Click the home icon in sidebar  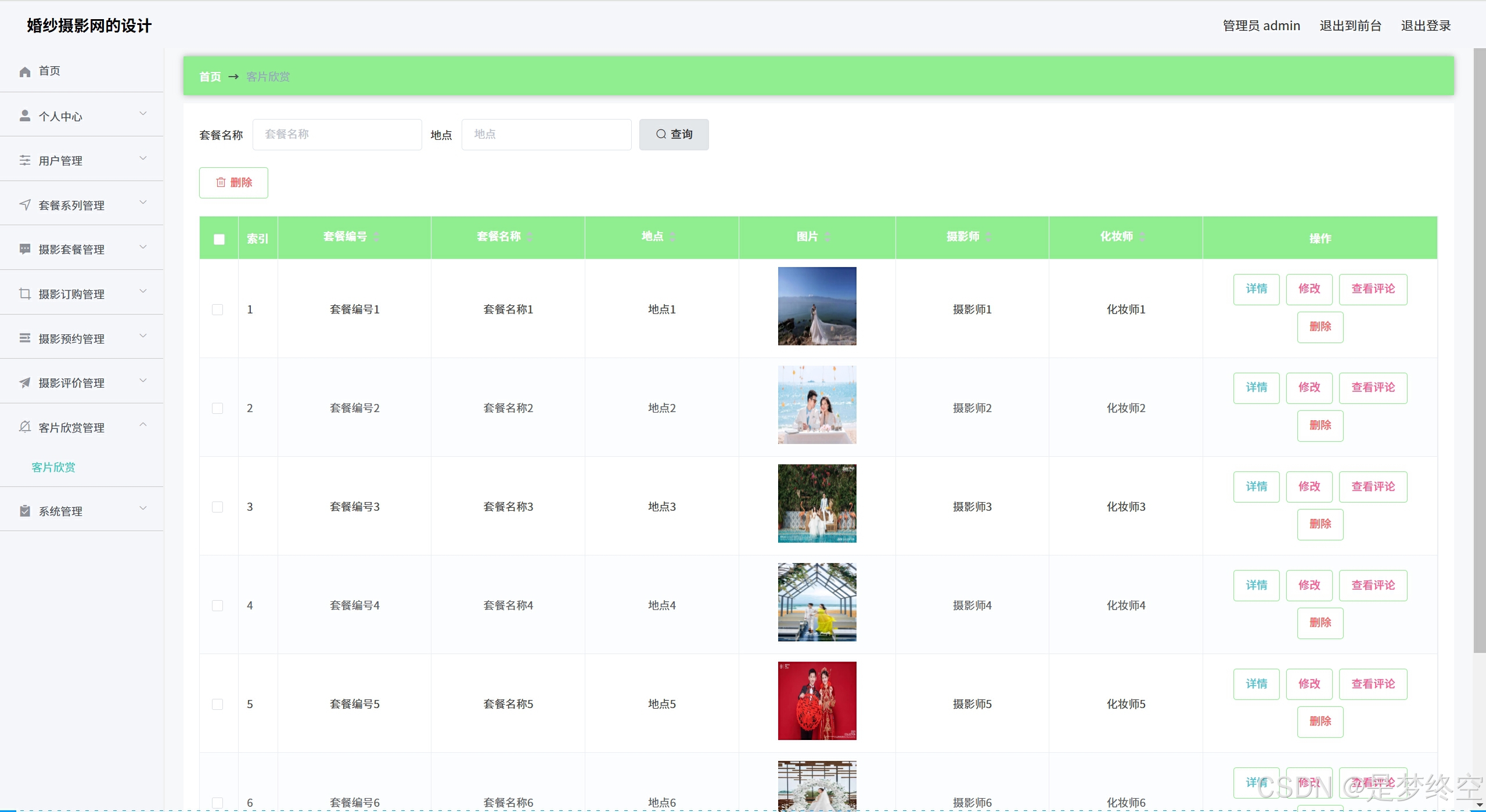pyautogui.click(x=25, y=71)
